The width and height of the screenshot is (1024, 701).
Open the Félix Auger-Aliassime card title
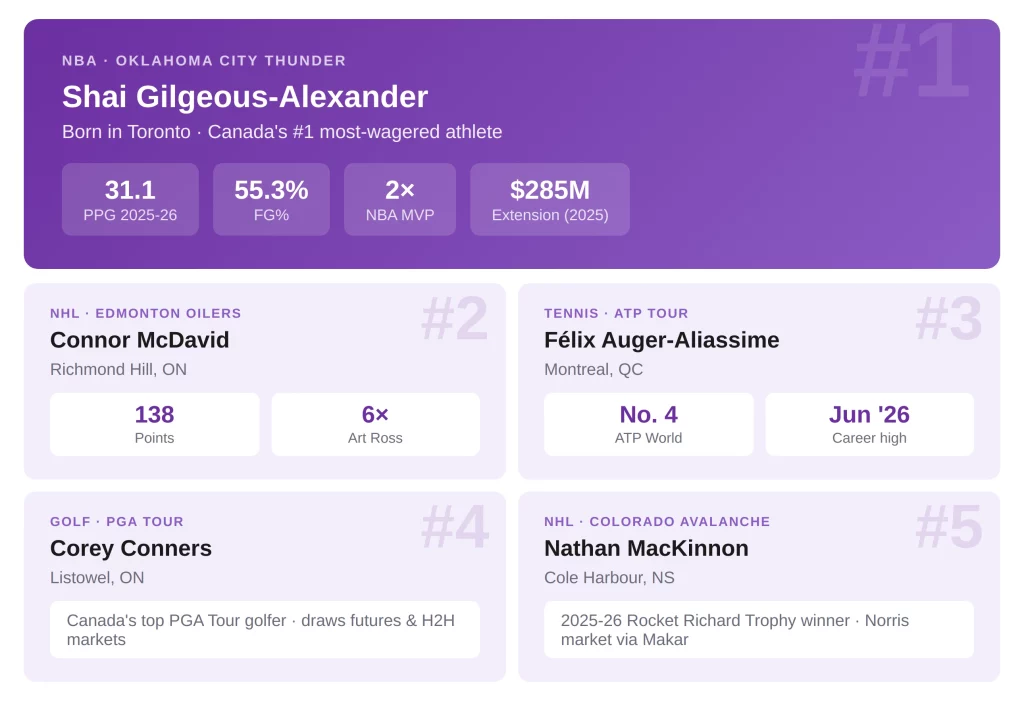(x=662, y=340)
